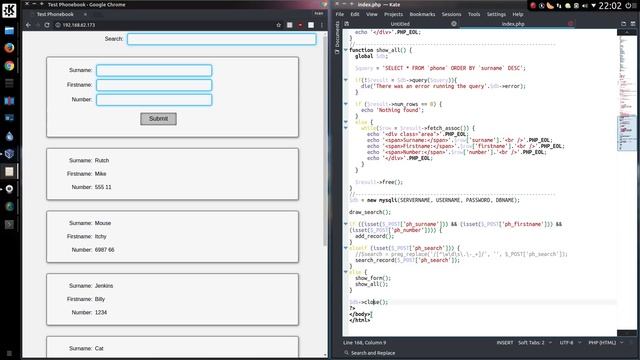Open Chrome's three-dot menu
The image size is (640, 360).
[322, 25]
